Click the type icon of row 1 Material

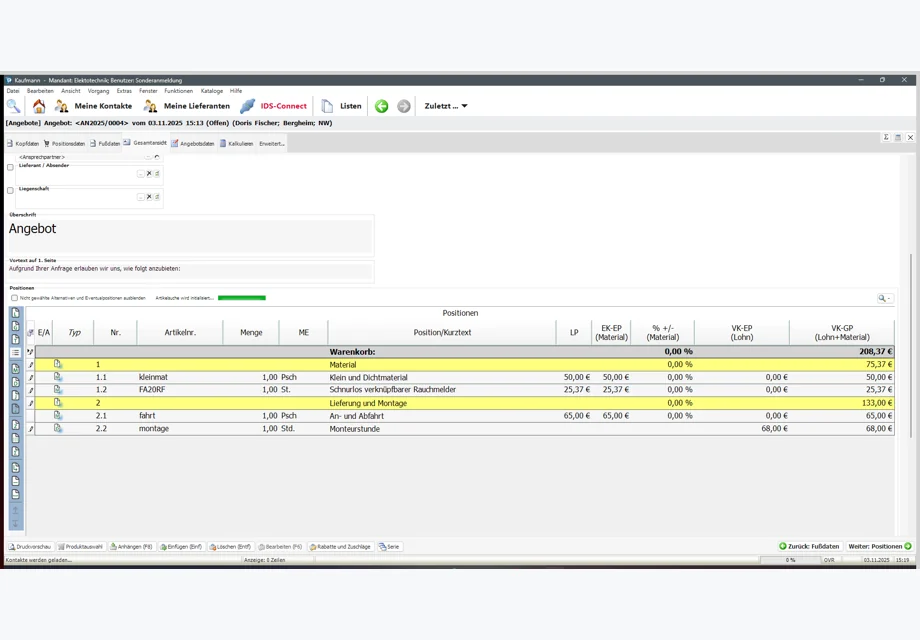coord(58,364)
